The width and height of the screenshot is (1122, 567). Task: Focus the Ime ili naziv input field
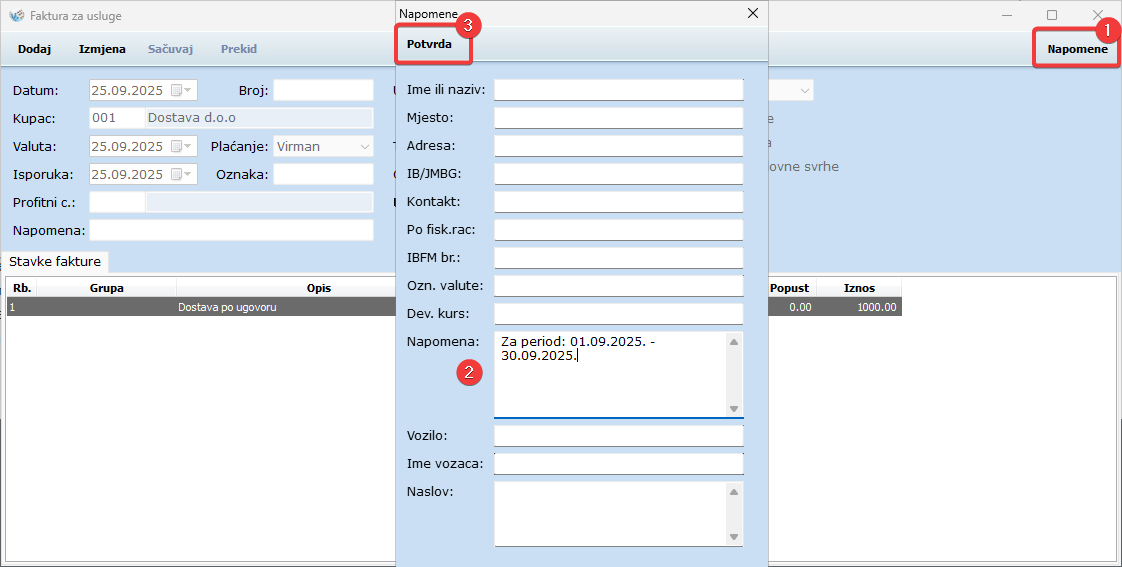(618, 90)
